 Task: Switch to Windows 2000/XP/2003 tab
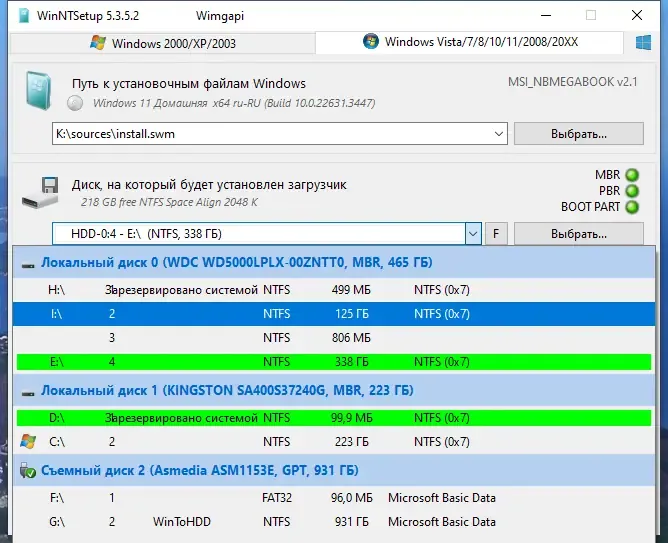[162, 43]
